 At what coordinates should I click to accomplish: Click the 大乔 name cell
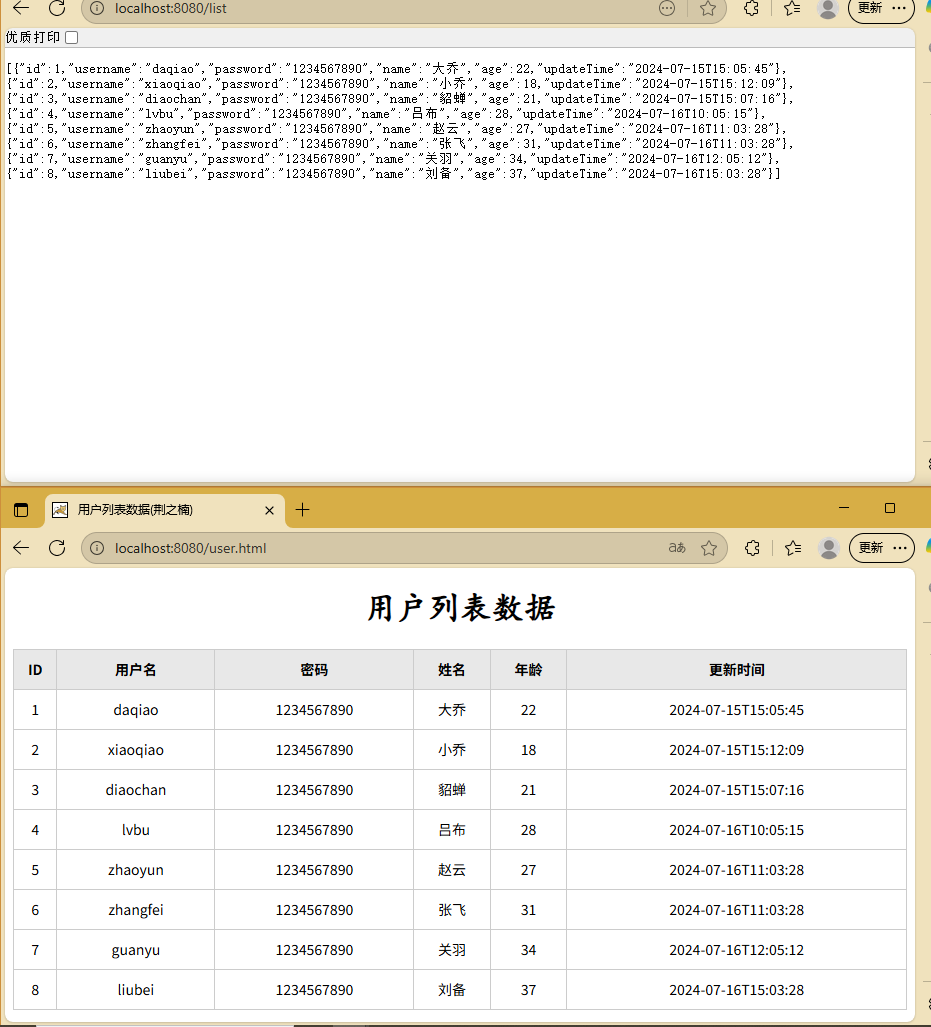pyautogui.click(x=451, y=710)
